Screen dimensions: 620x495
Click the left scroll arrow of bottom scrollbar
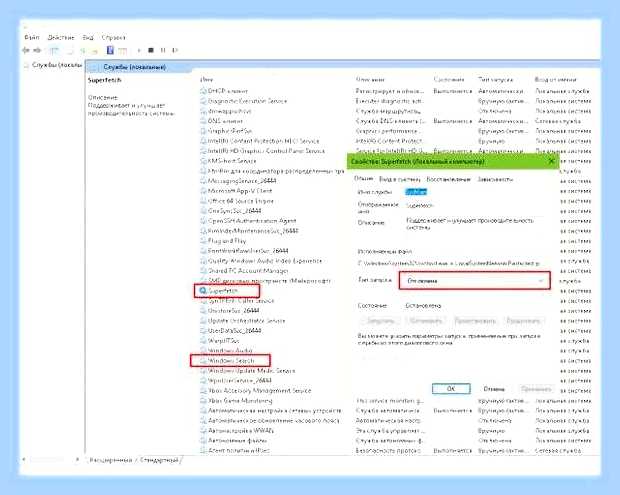pyautogui.click(x=24, y=459)
